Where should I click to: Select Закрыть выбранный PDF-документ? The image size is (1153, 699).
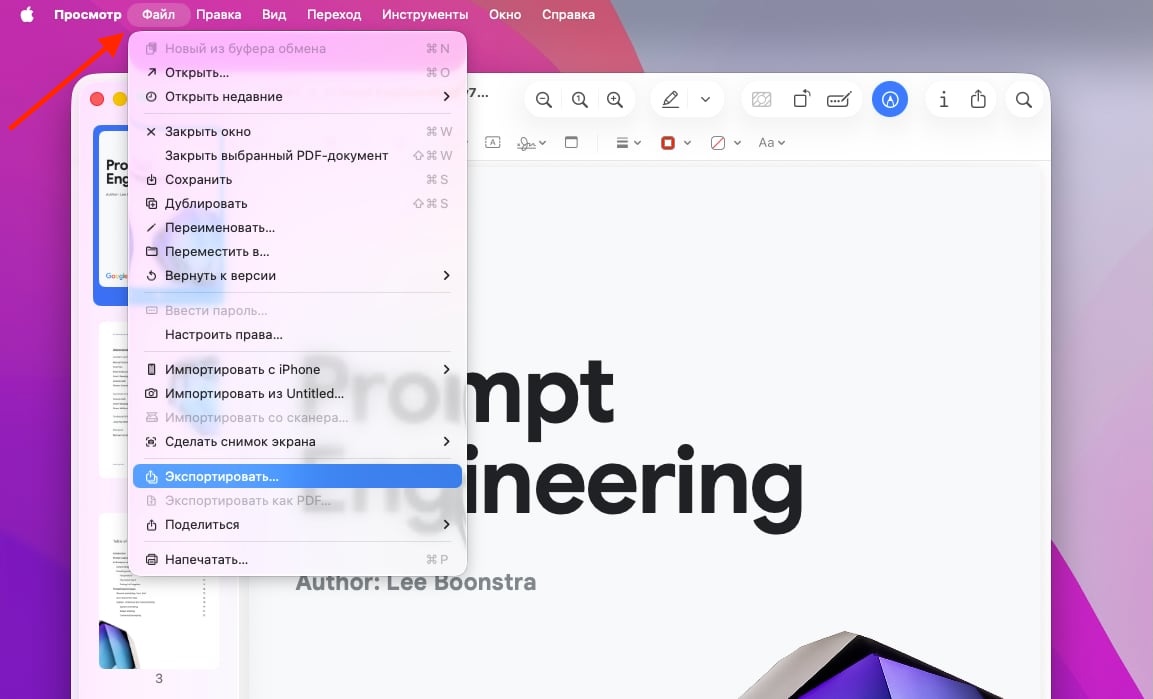point(297,155)
